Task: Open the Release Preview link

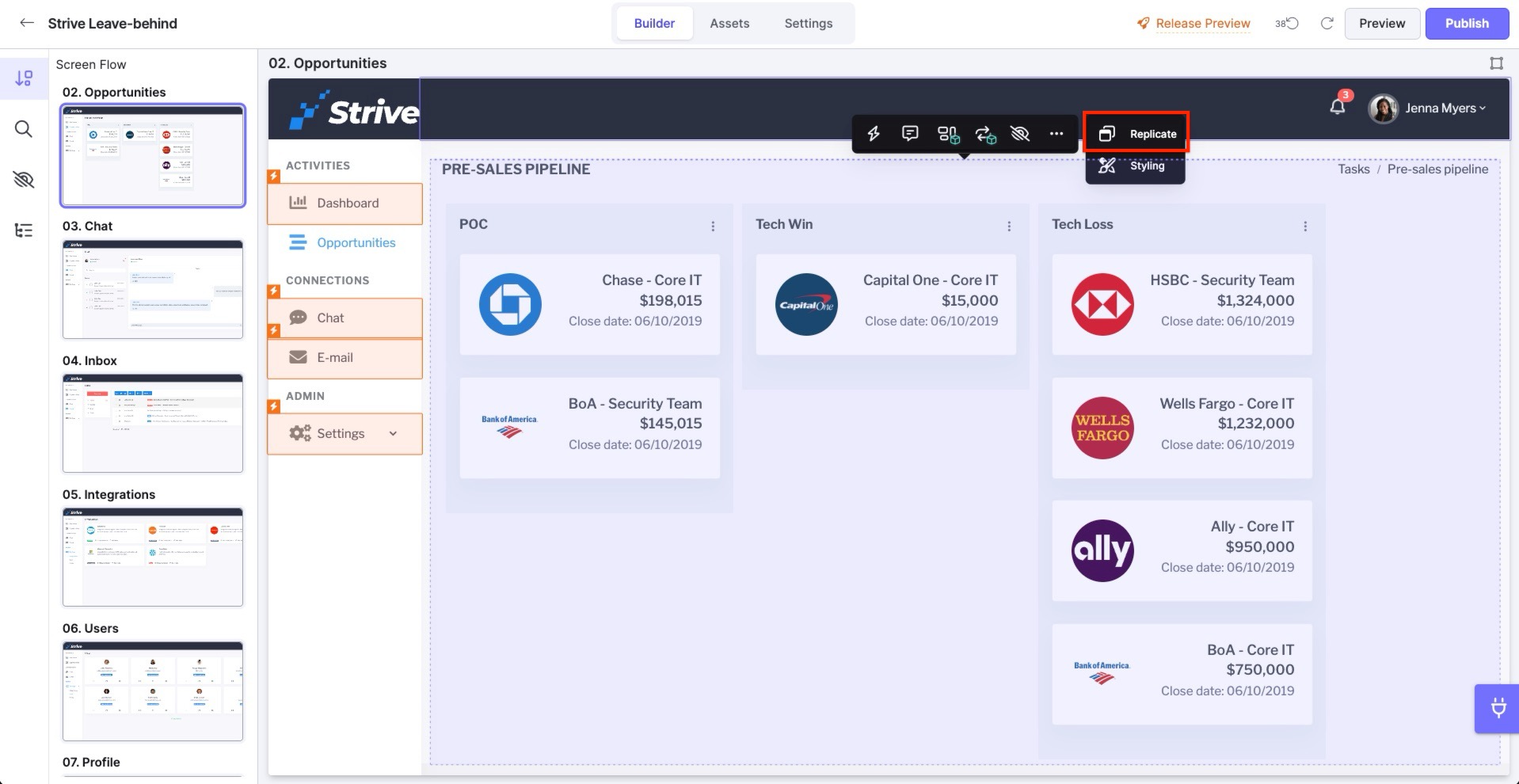Action: [x=1193, y=23]
